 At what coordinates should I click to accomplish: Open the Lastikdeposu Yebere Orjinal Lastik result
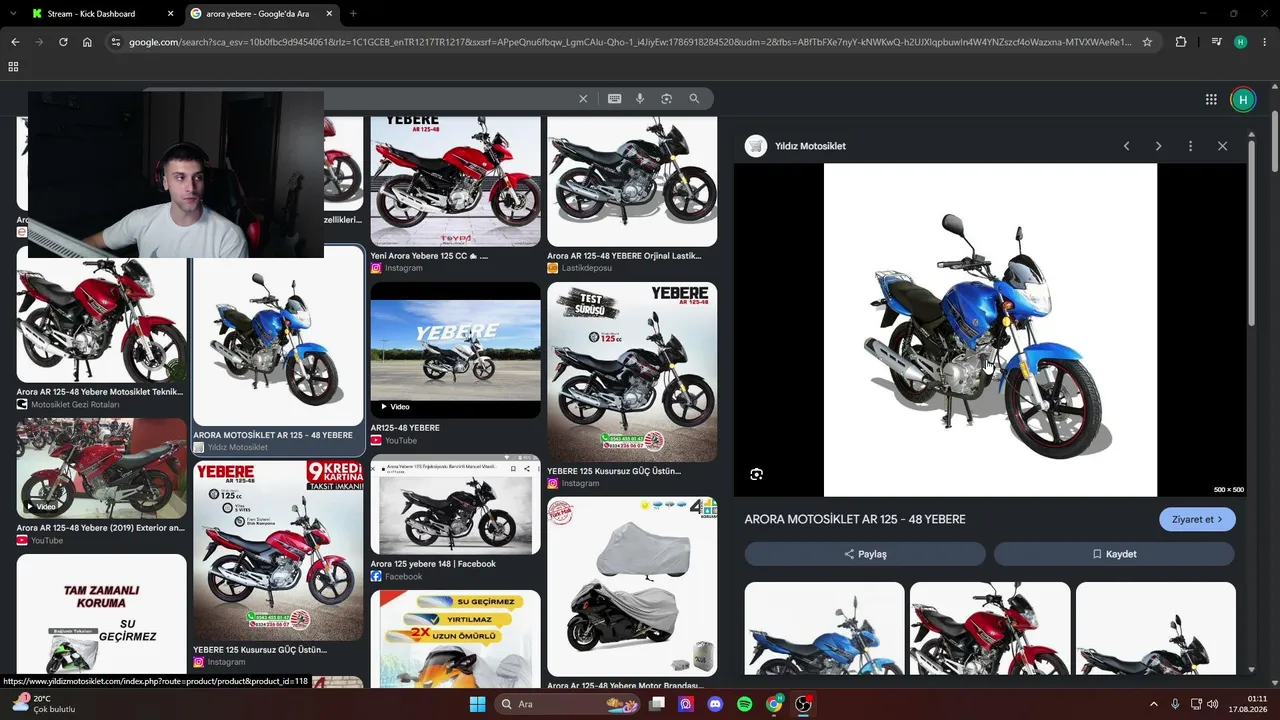(x=632, y=195)
